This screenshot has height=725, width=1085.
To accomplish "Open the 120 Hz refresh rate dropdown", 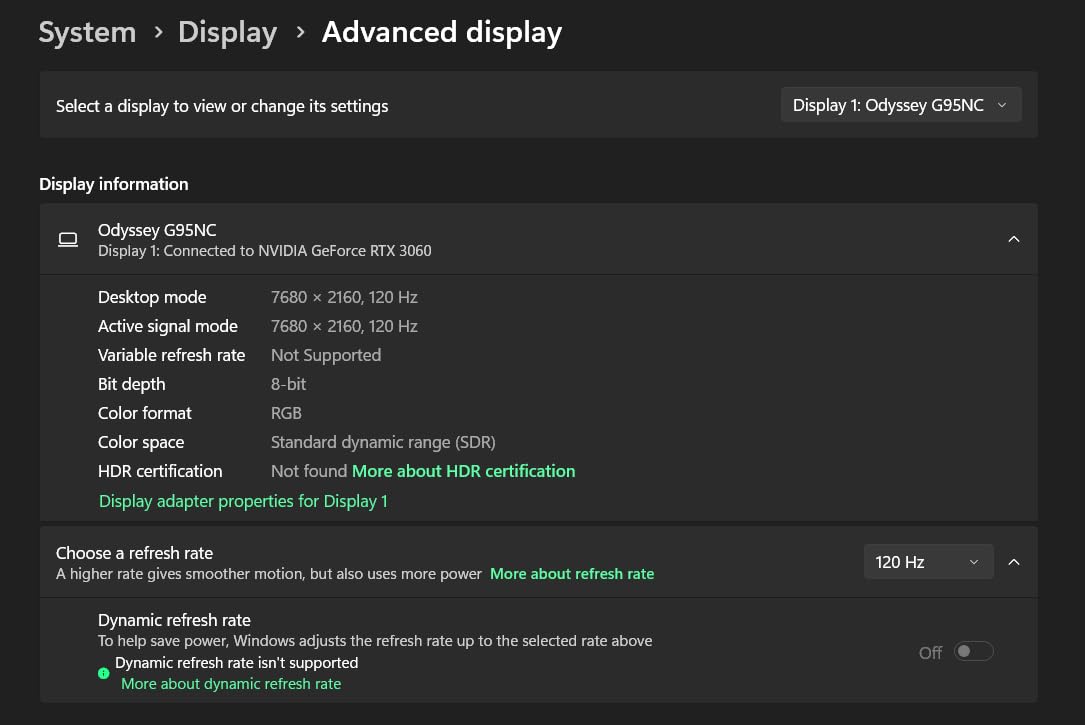I will click(x=927, y=562).
